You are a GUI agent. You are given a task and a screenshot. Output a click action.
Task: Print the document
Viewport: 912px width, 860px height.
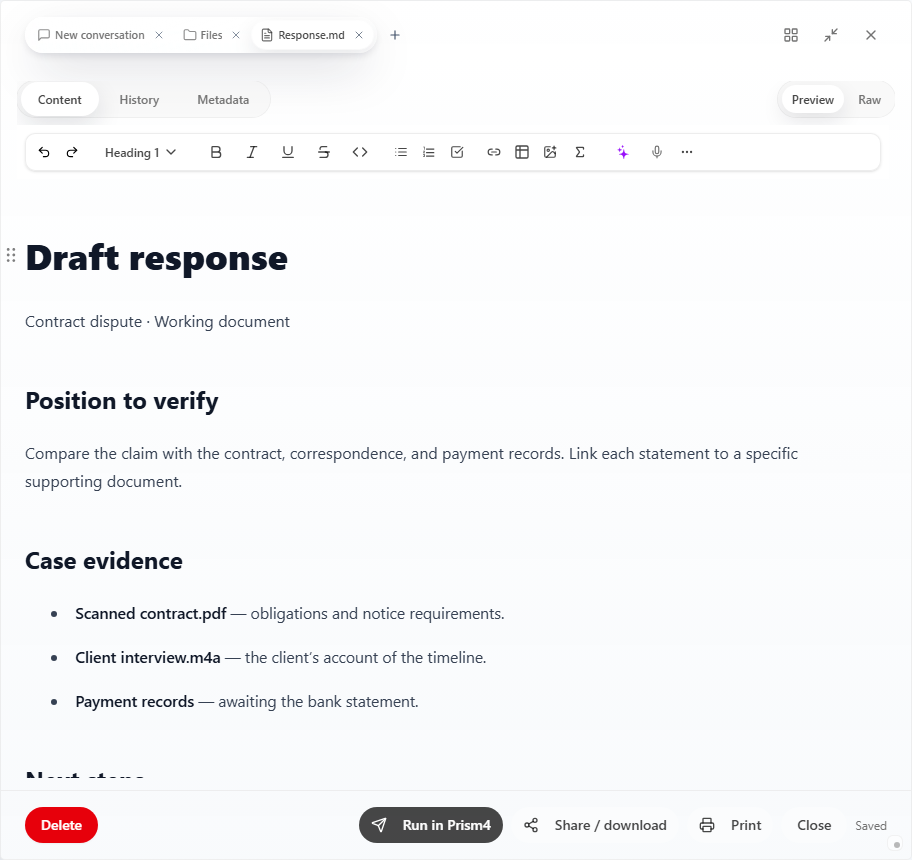[731, 825]
